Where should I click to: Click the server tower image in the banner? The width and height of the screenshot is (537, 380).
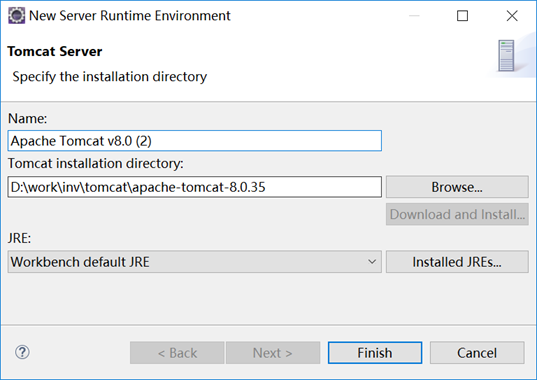[506, 55]
